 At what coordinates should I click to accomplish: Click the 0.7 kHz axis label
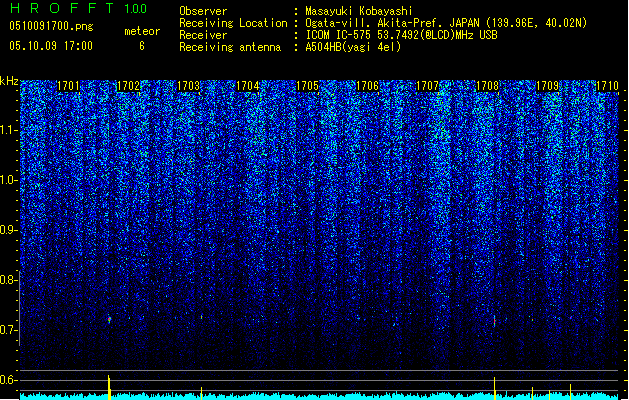(x=8, y=330)
